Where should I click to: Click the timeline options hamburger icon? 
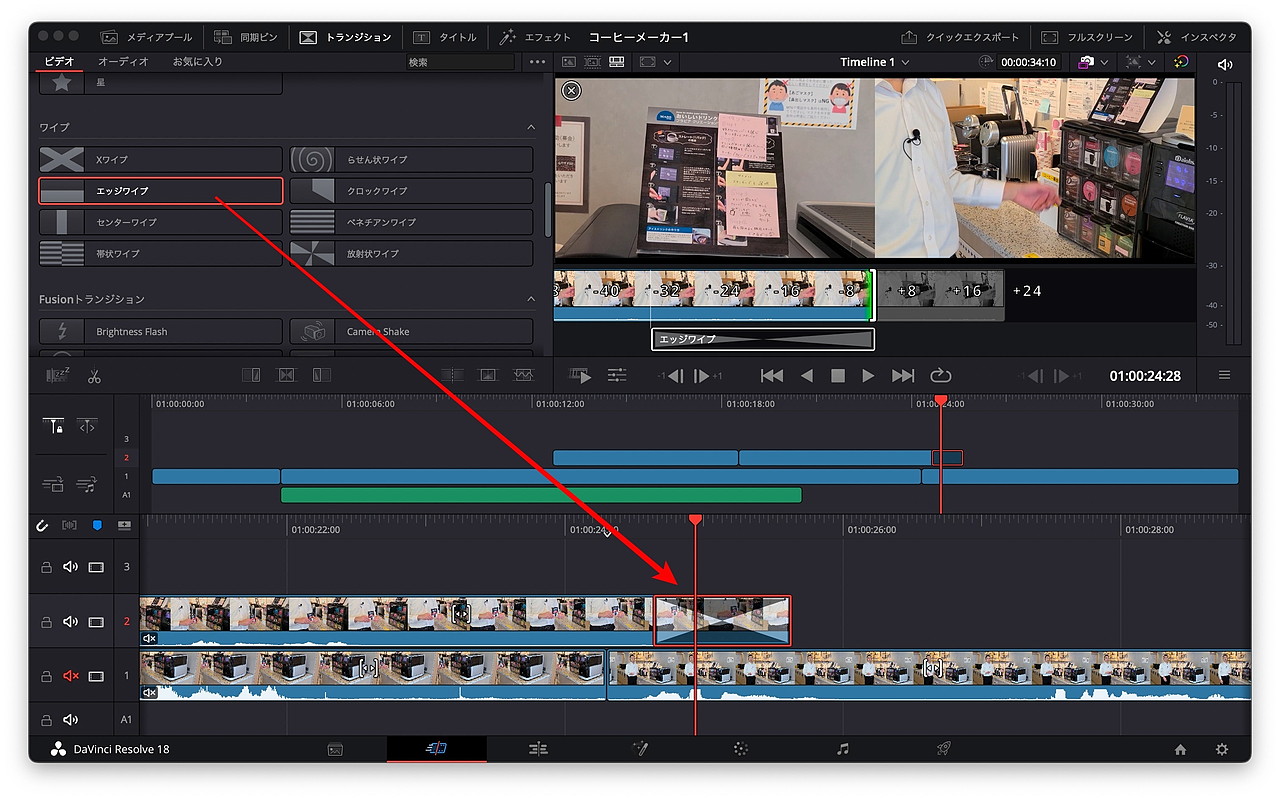pyautogui.click(x=1225, y=376)
